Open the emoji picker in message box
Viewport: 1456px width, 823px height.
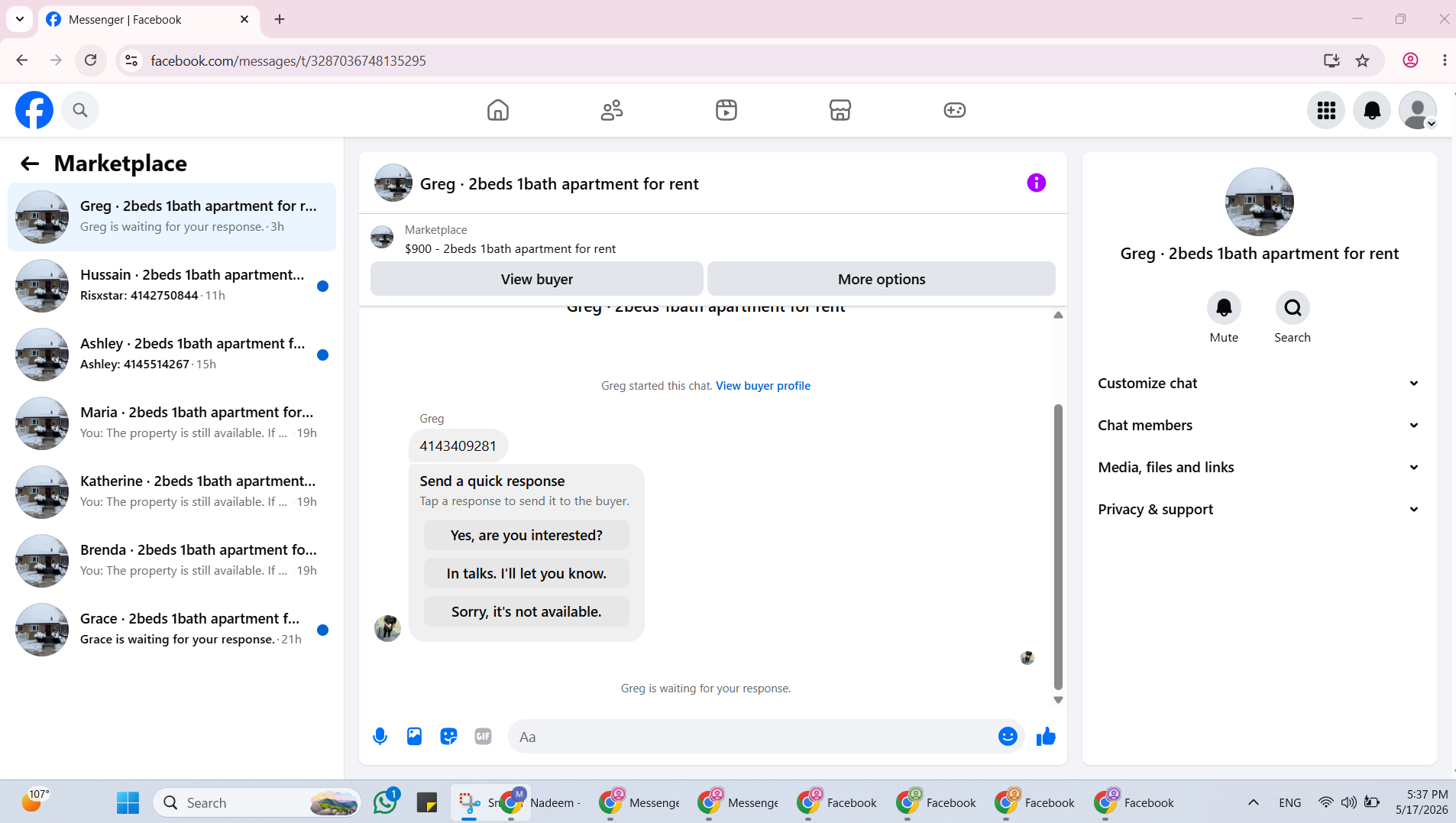coord(1008,737)
